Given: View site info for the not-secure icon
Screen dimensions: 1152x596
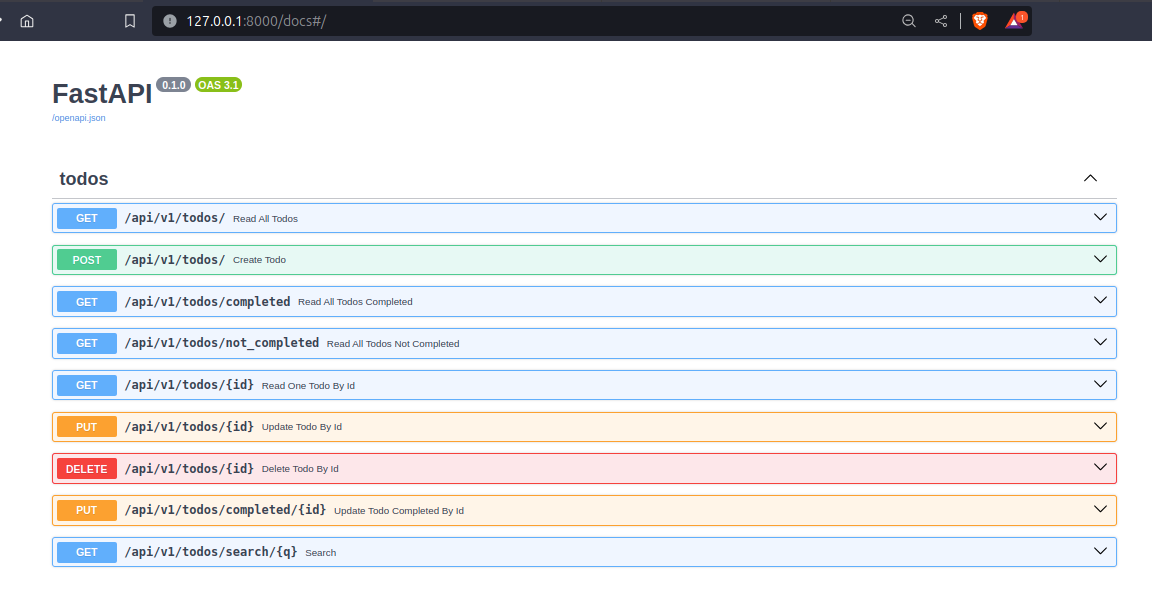Looking at the screenshot, I should [170, 21].
